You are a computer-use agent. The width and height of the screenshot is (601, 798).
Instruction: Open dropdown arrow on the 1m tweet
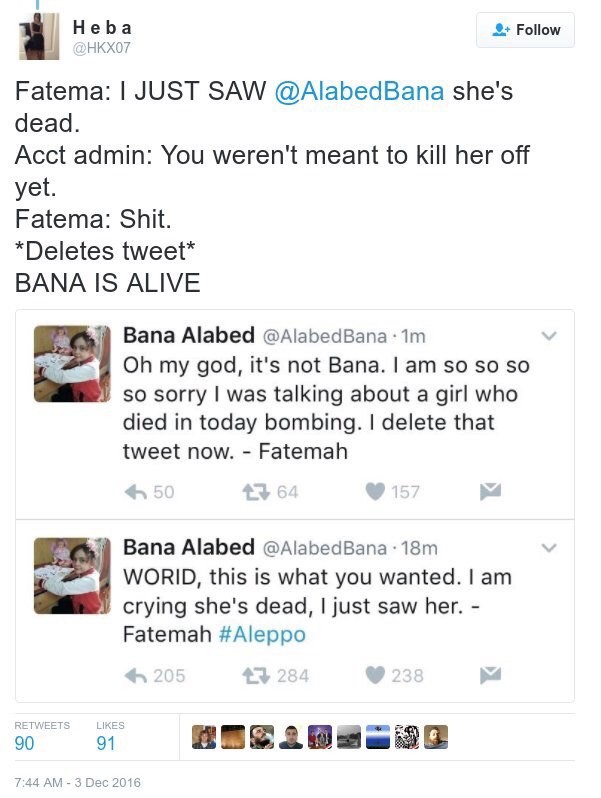click(548, 336)
